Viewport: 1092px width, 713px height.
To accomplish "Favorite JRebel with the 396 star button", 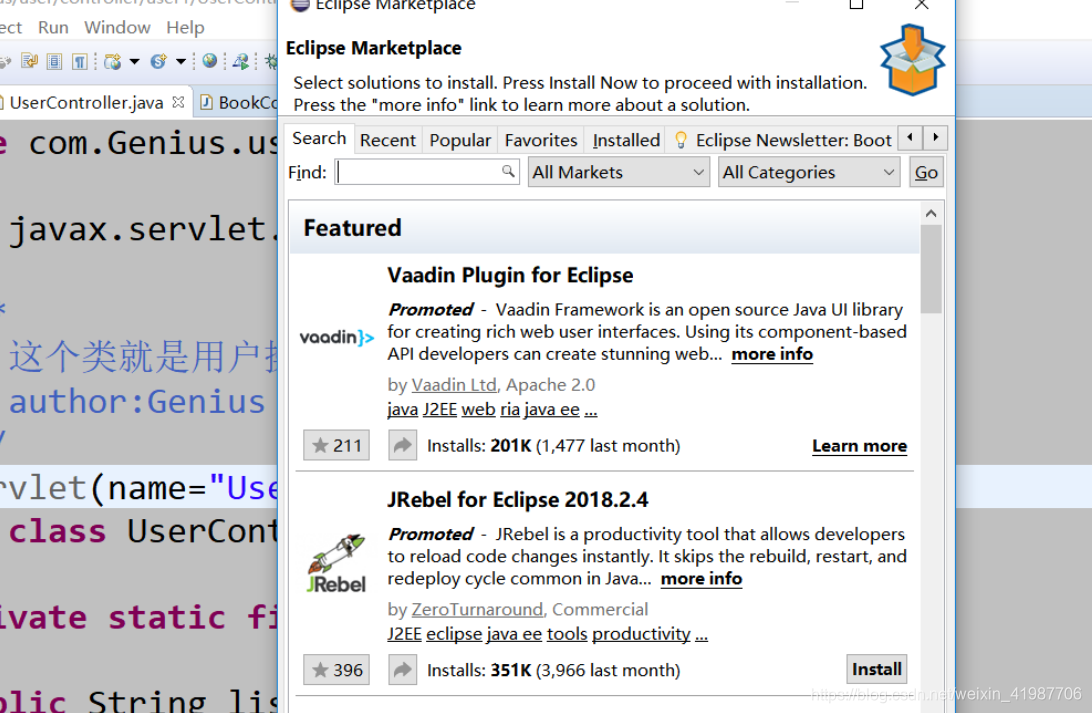I will 336,670.
